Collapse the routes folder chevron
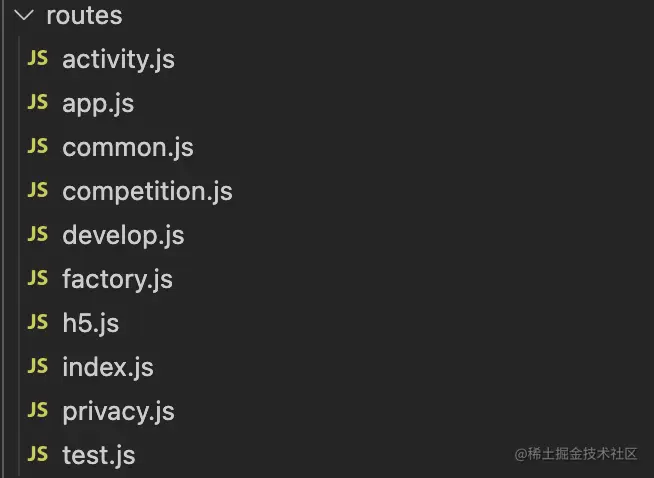 tap(23, 15)
